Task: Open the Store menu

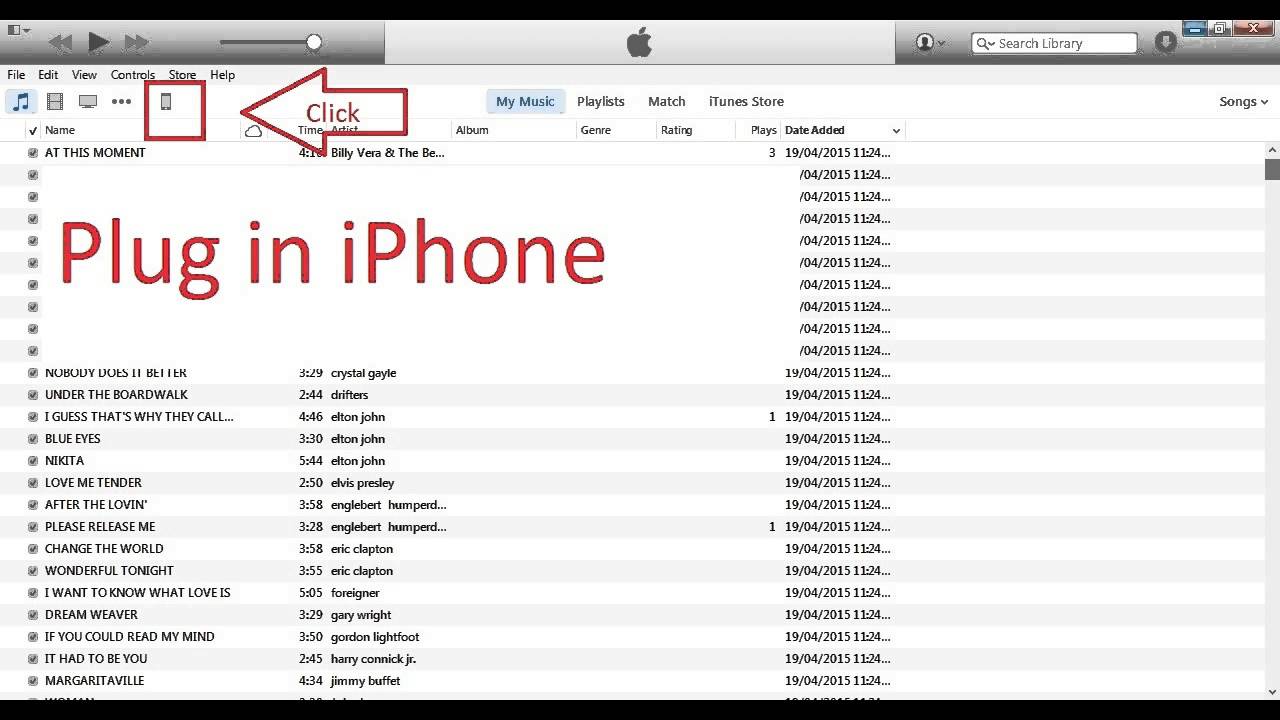Action: [x=182, y=75]
